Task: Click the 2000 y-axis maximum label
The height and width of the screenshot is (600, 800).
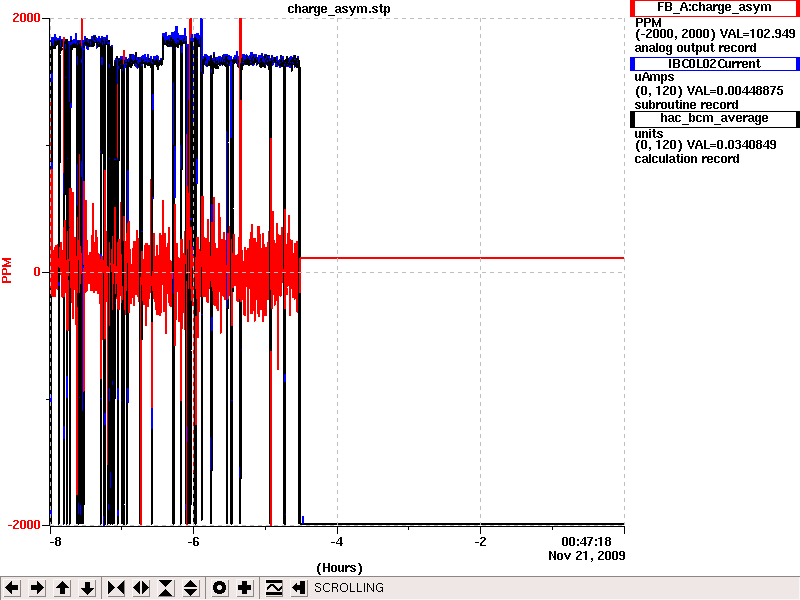Action: tap(26, 18)
